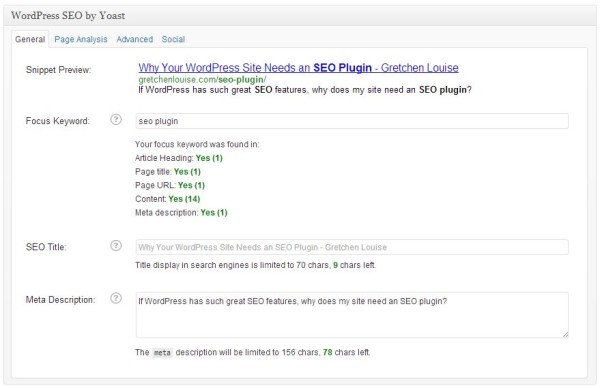The image size is (600, 388).
Task: Click the WordPress SEO by Yoast header
Action: [68, 16]
